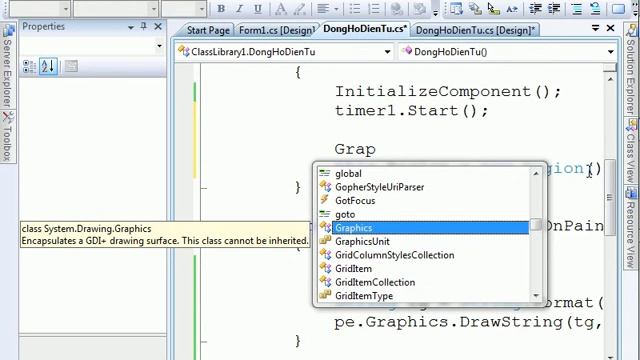Viewport: 640px width, 360px height.
Task: Click the bulleted list icon
Action: click(355, 9)
